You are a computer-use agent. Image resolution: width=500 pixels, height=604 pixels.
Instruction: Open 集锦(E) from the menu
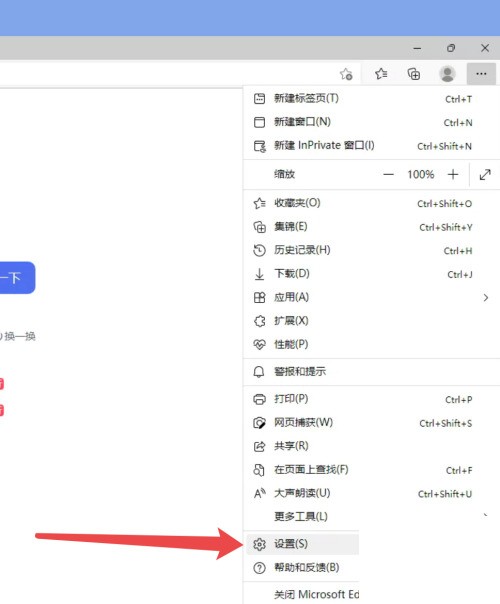click(x=371, y=226)
